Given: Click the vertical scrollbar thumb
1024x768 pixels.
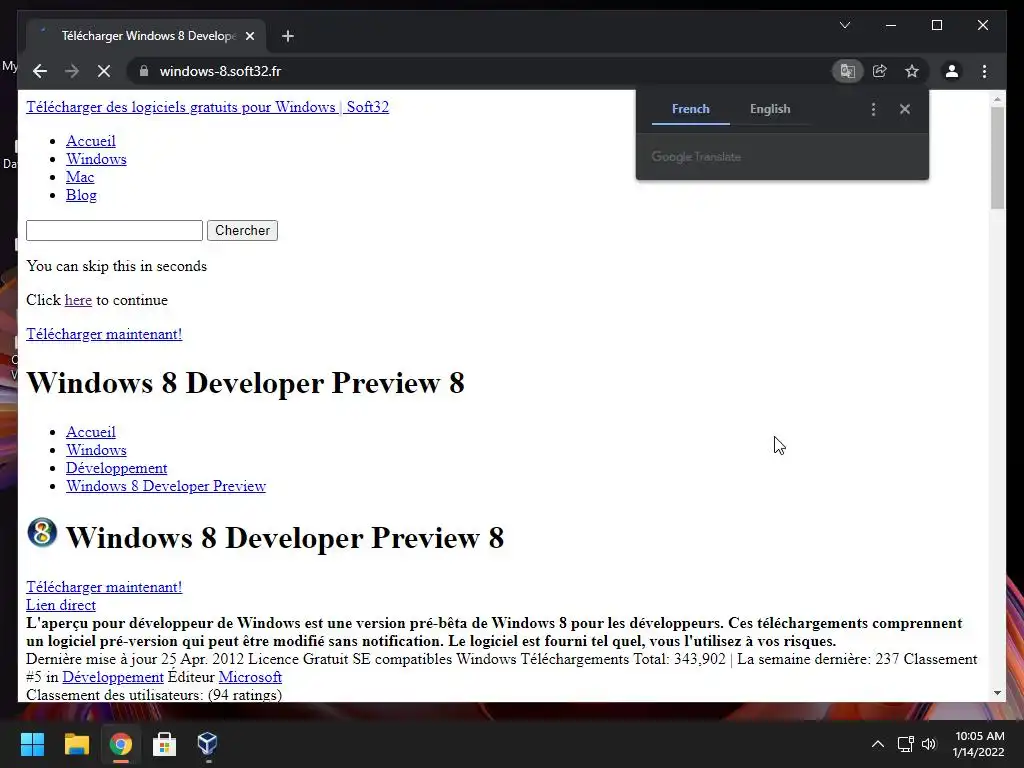Looking at the screenshot, I should coord(997,157).
